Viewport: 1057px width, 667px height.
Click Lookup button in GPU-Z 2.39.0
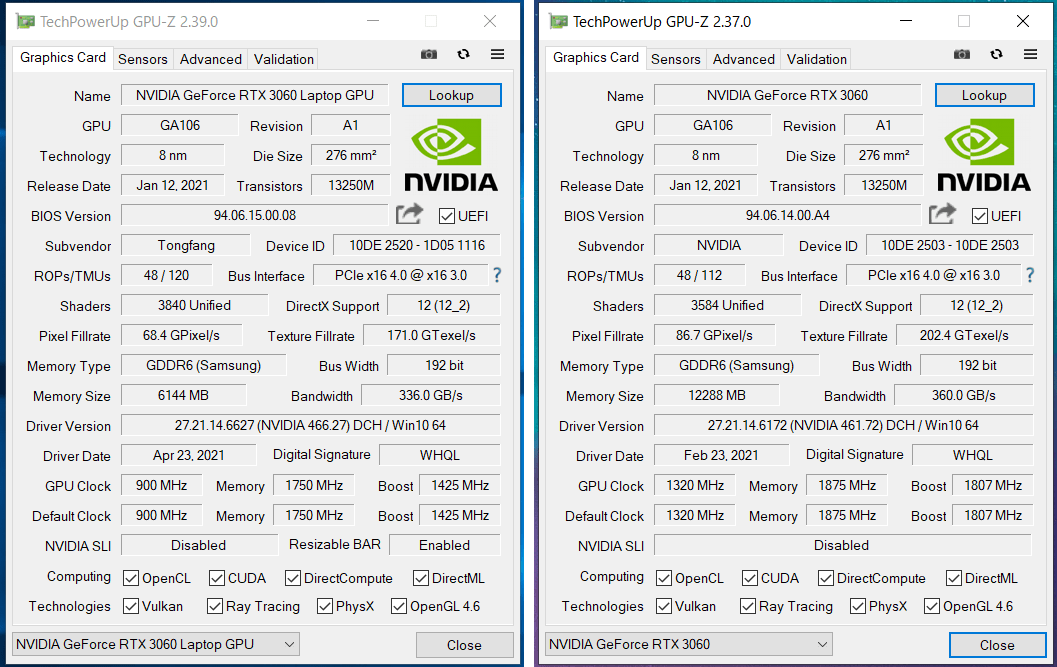pyautogui.click(x=452, y=95)
